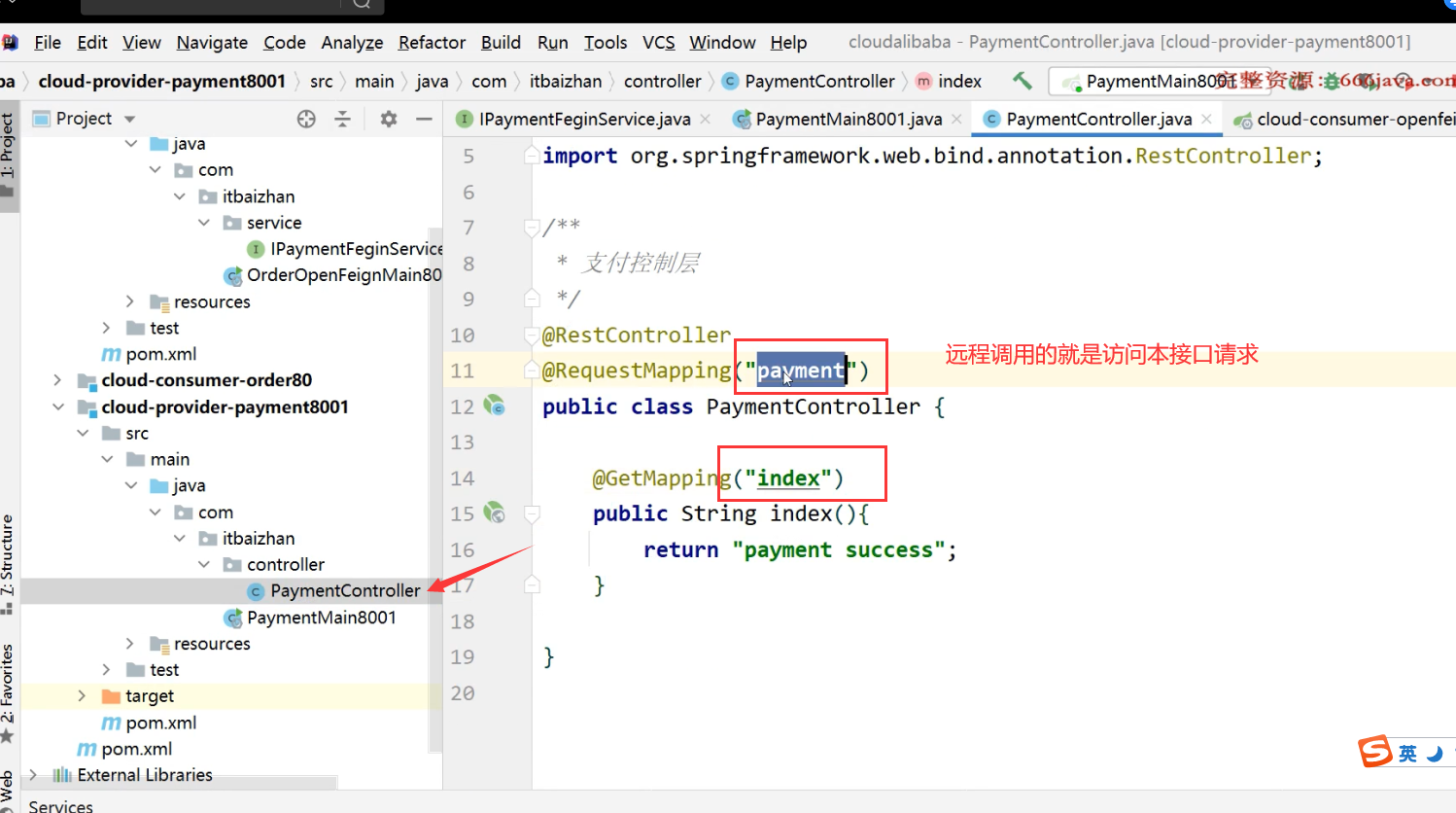Click the "index" string in GetMapping
The width and height of the screenshot is (1456, 813).
788,478
